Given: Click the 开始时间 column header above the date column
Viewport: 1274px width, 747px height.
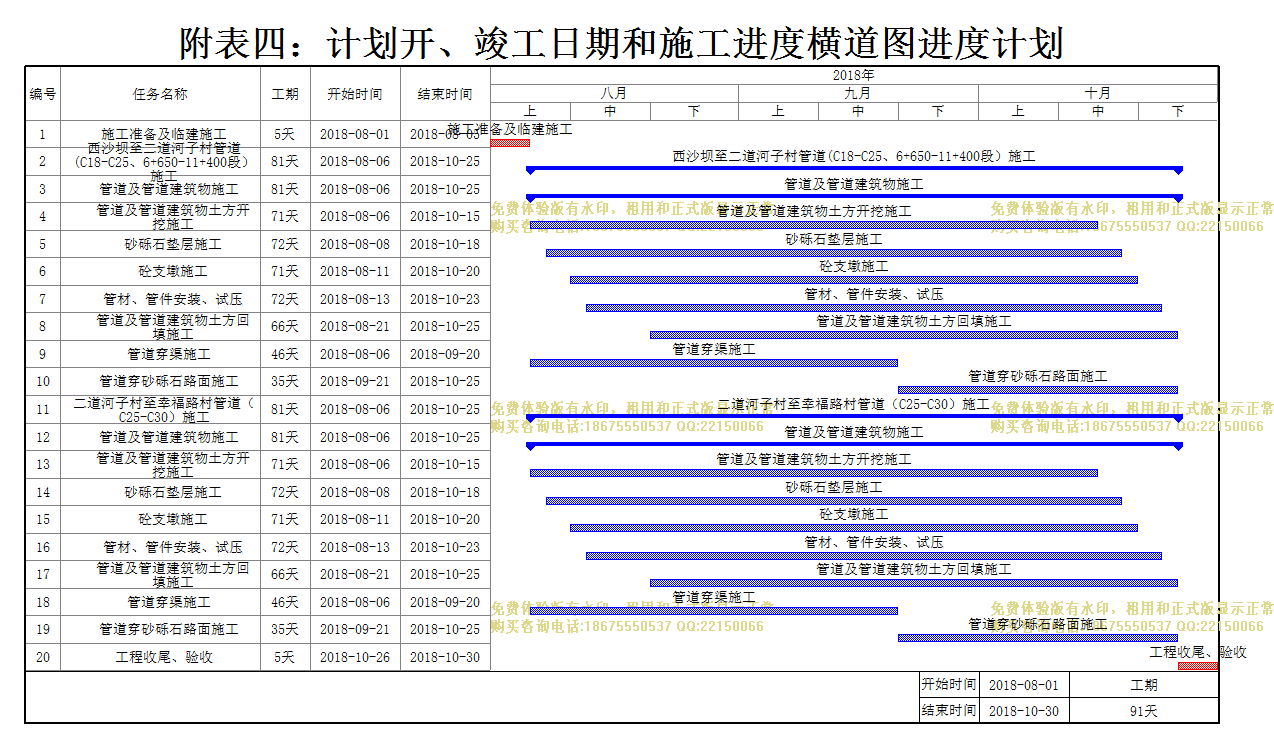Looking at the screenshot, I should pyautogui.click(x=355, y=94).
